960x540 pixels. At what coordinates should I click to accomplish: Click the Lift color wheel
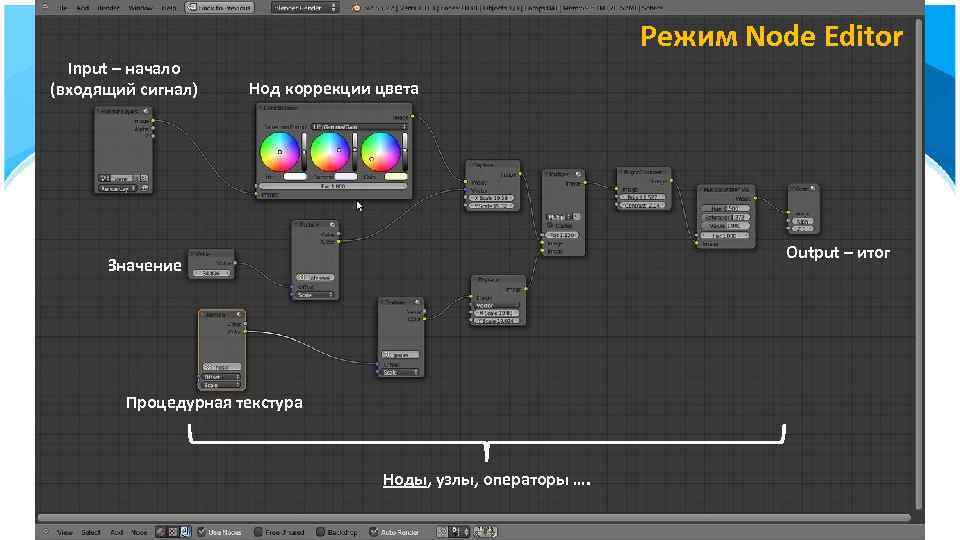click(x=280, y=152)
